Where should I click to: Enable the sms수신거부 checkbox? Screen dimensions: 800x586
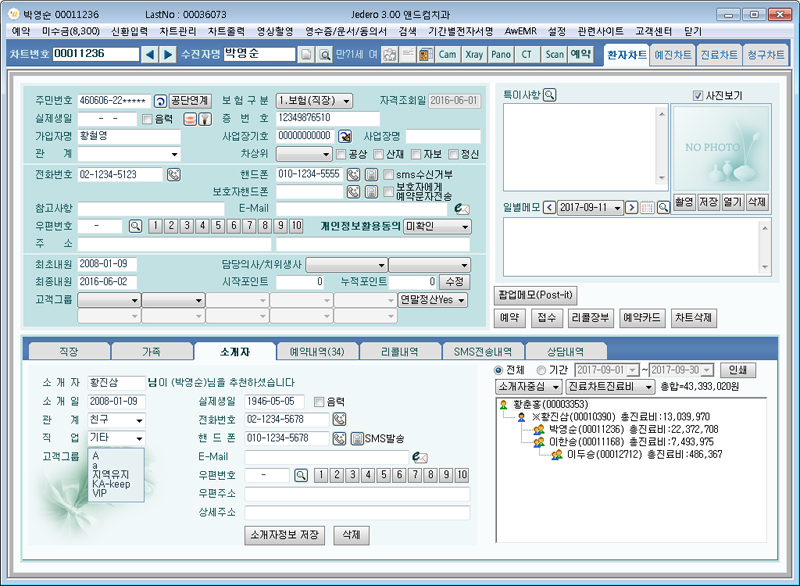pyautogui.click(x=388, y=175)
